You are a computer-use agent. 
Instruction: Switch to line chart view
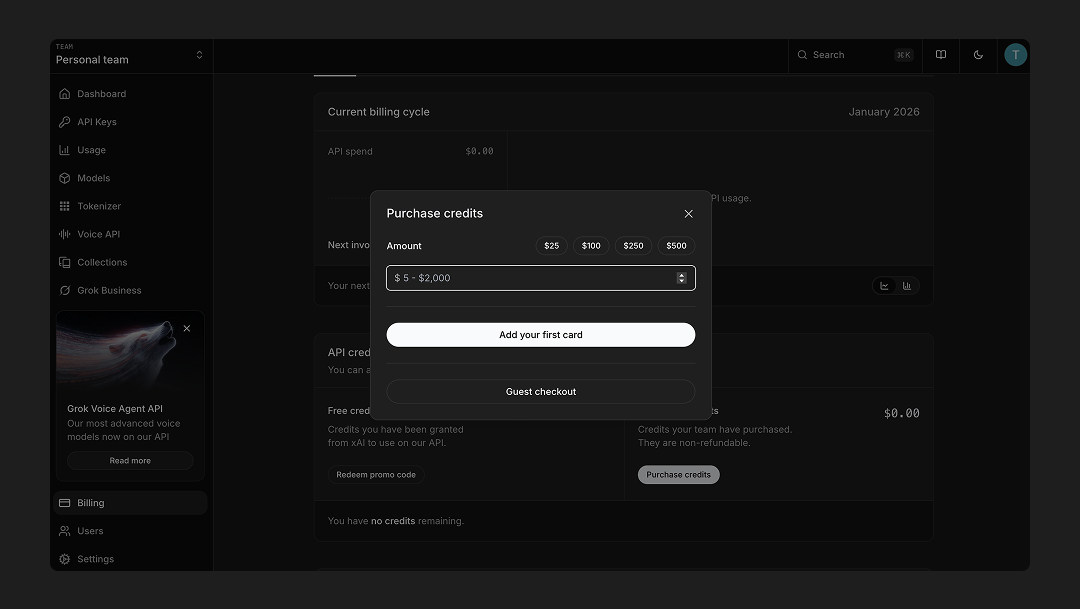click(x=884, y=286)
